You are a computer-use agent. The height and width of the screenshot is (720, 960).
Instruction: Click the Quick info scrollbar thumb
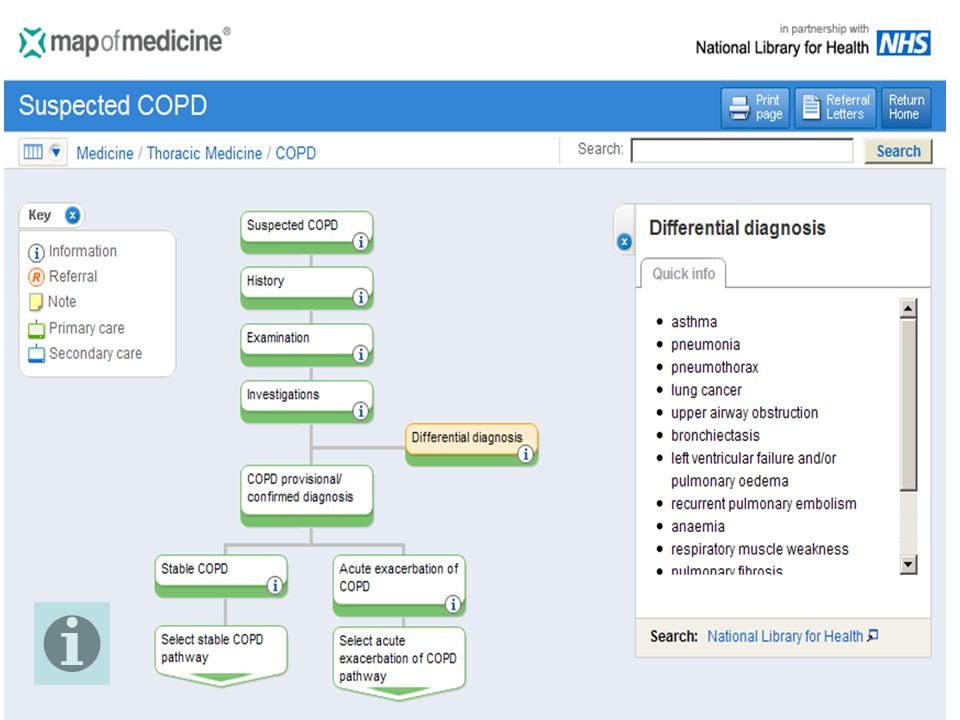(x=908, y=405)
